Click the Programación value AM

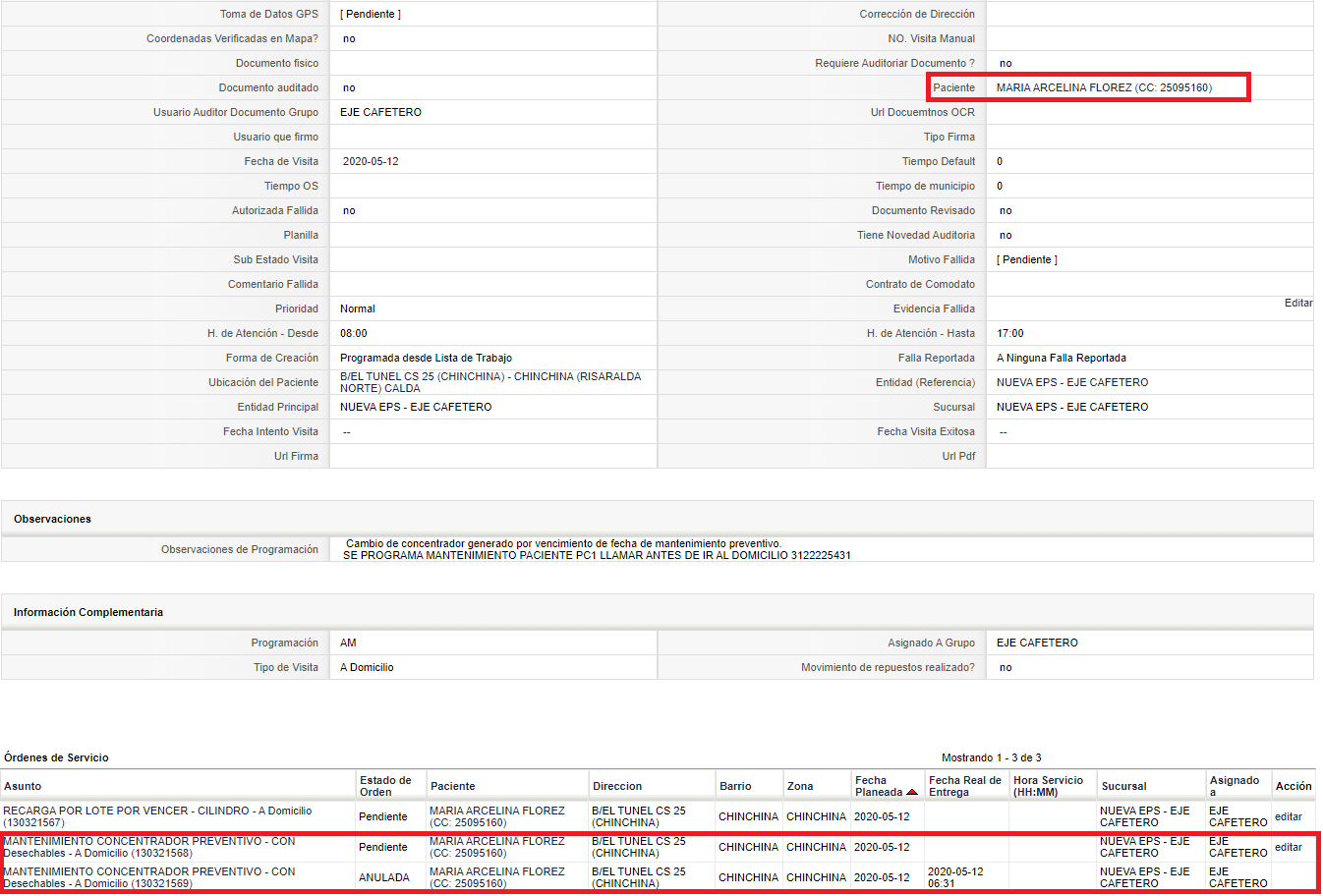(x=348, y=643)
